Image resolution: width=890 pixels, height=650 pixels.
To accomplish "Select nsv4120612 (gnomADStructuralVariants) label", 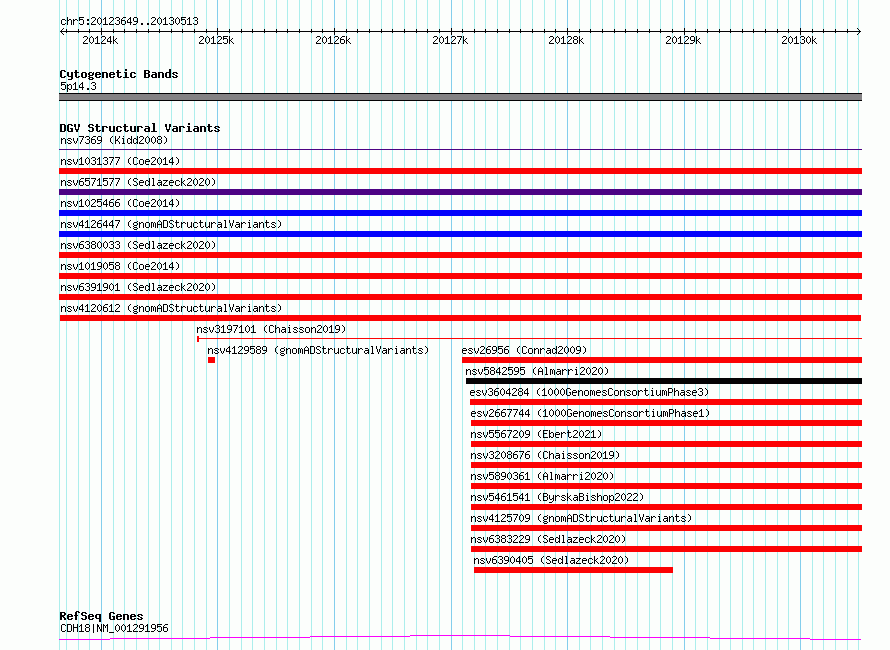I will pyautogui.click(x=171, y=308).
